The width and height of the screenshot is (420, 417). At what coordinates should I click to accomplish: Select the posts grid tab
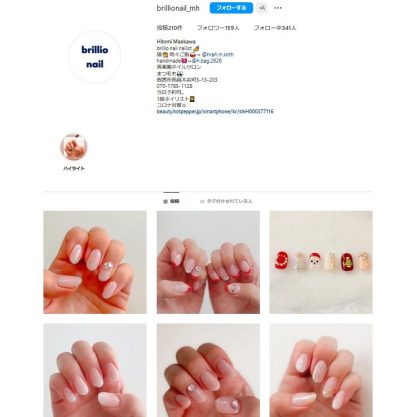pyautogui.click(x=171, y=201)
